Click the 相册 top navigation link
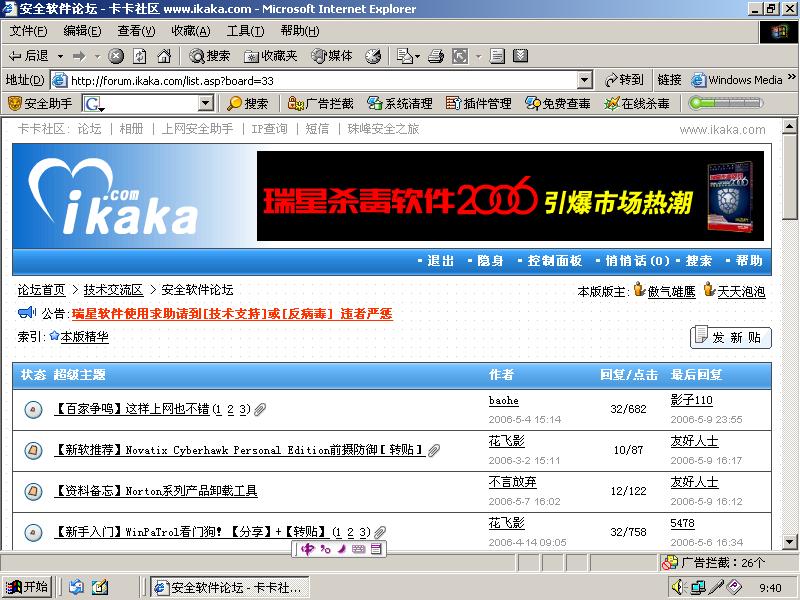 coord(131,129)
